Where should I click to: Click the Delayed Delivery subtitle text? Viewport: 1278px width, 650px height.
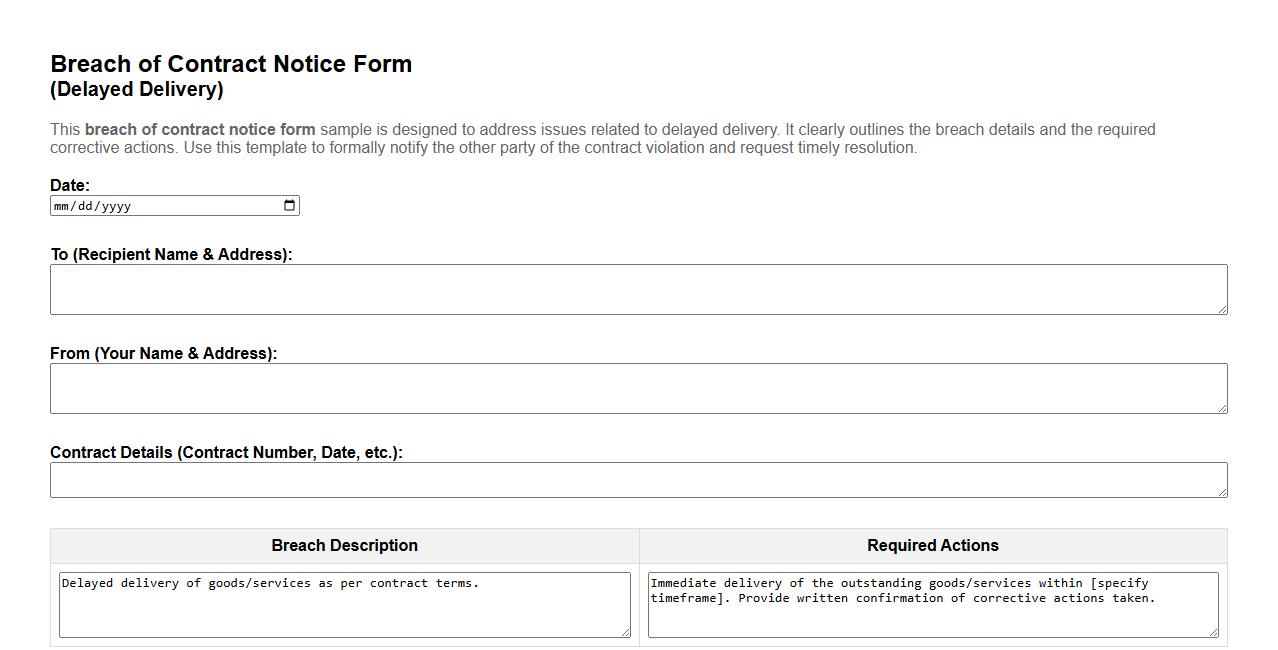point(137,89)
